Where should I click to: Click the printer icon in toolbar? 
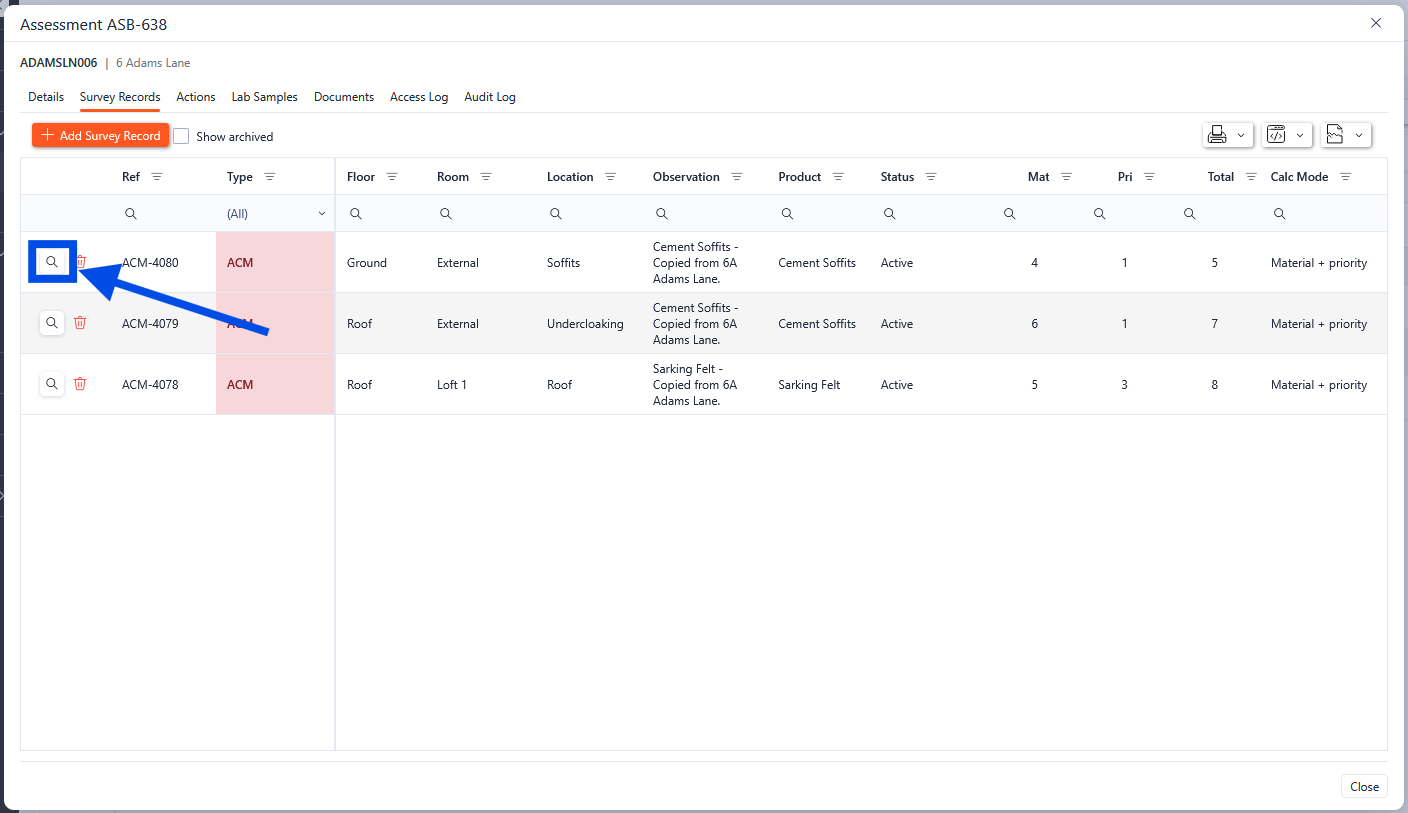[1217, 135]
